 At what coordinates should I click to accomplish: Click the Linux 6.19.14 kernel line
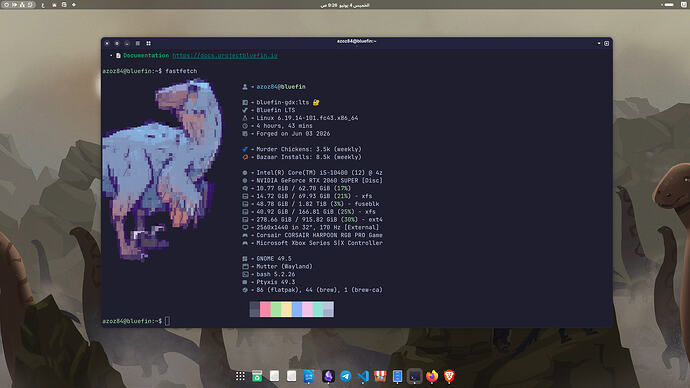(x=300, y=118)
